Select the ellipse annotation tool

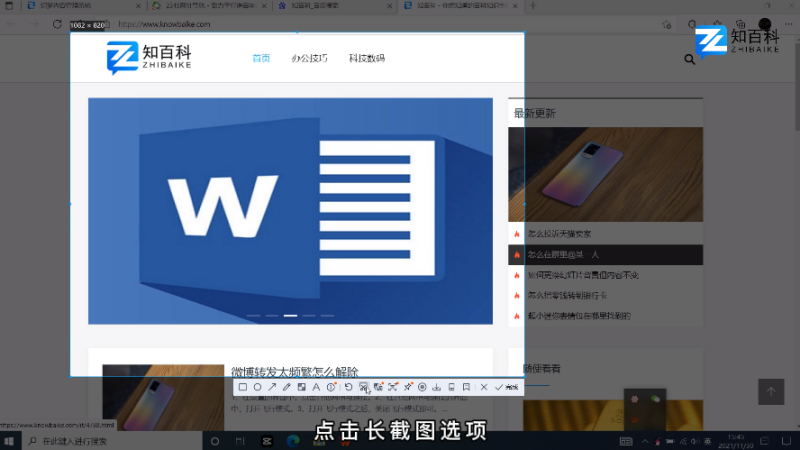[258, 387]
